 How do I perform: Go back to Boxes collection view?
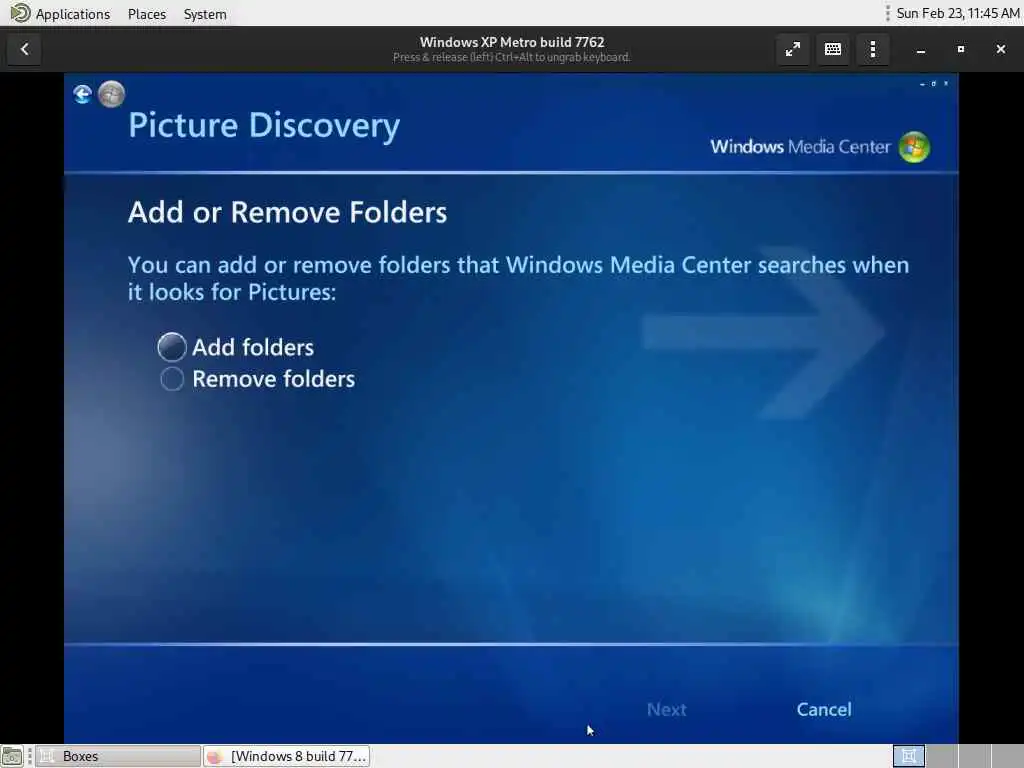tap(25, 49)
